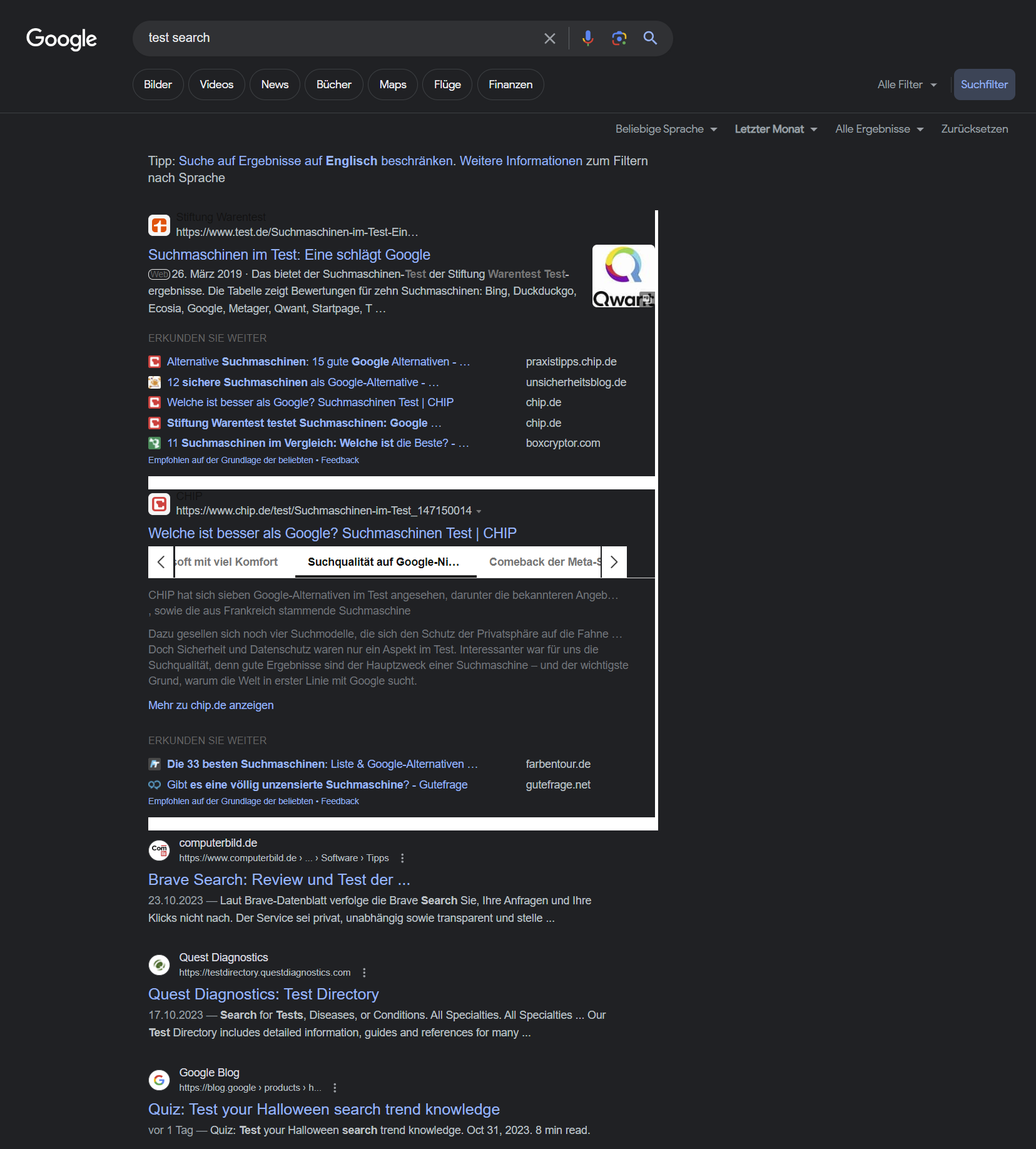Image resolution: width=1036 pixels, height=1149 pixels.
Task: Select 'Suchqualität auf Google-Ni…' carousel tab
Action: [x=384, y=562]
